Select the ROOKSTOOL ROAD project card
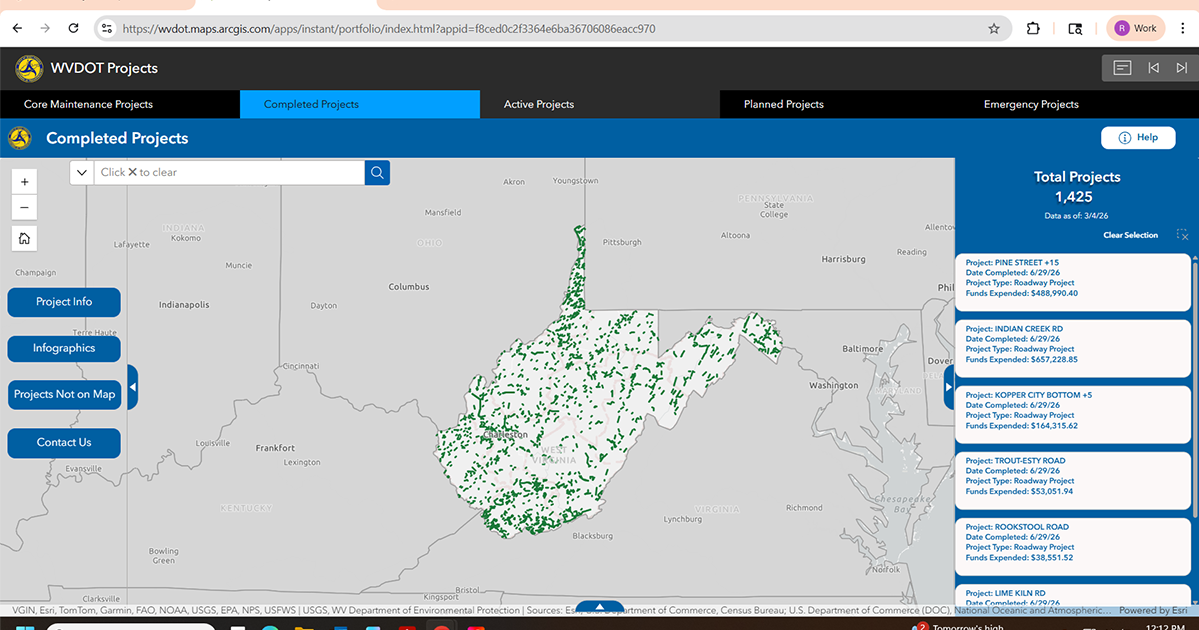 (1073, 547)
